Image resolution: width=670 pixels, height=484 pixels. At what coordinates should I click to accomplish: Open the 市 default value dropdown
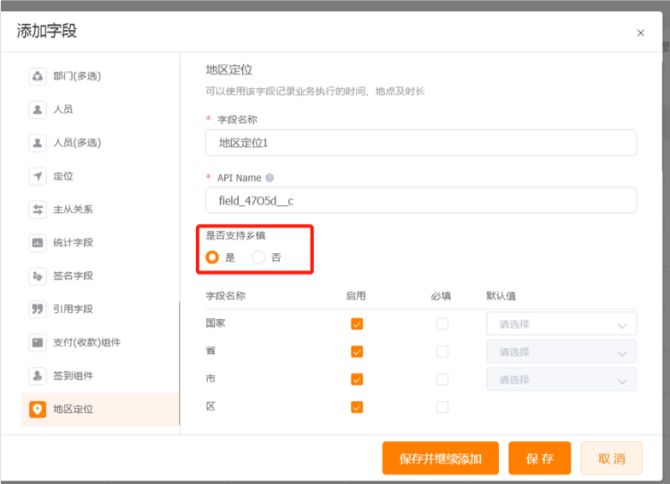(x=561, y=379)
